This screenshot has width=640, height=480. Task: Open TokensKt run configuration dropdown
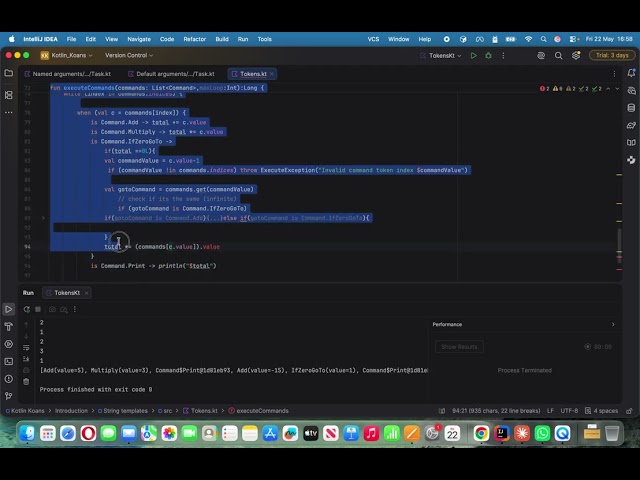coord(441,56)
